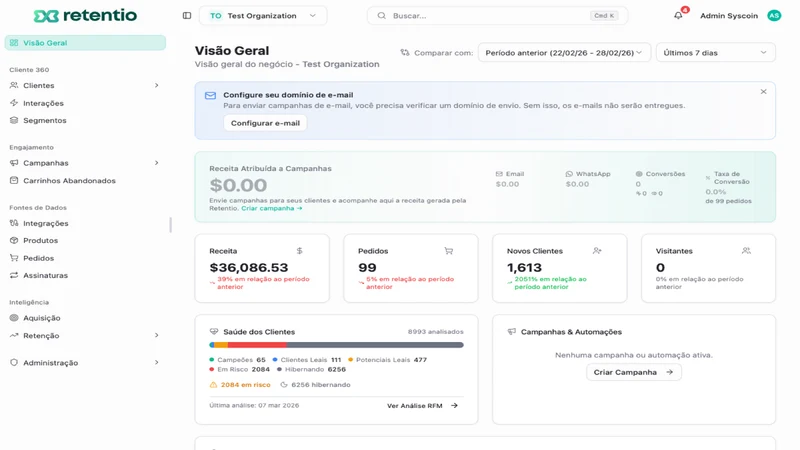
Task: Click the moon icon next to 6256 hibernando
Action: point(284,385)
